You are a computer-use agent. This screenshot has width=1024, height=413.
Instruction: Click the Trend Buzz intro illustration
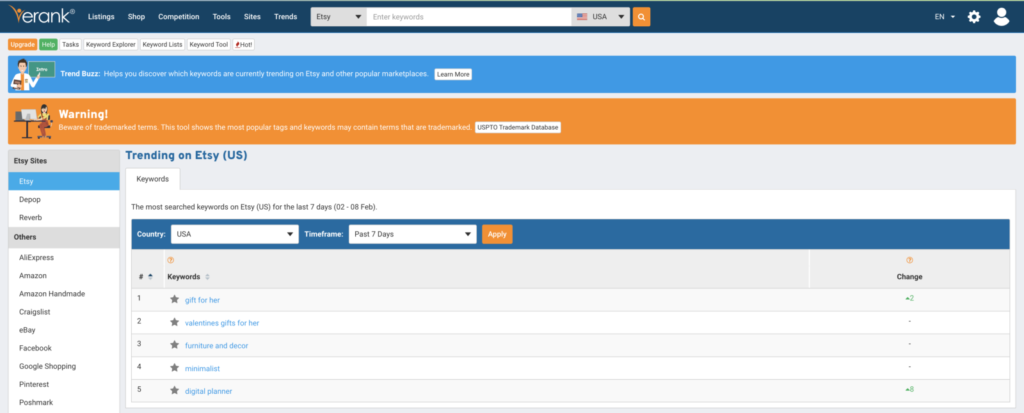(32, 74)
